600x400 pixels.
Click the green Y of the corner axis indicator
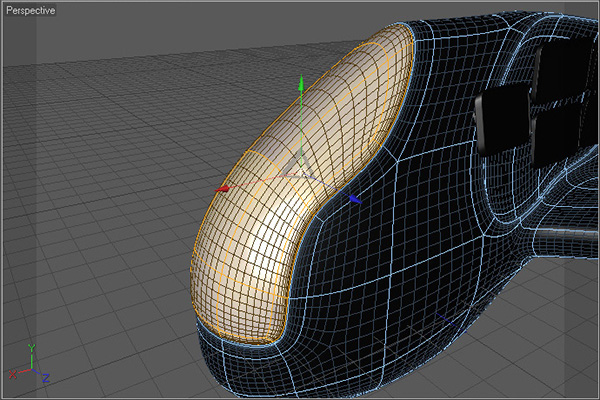pos(32,348)
